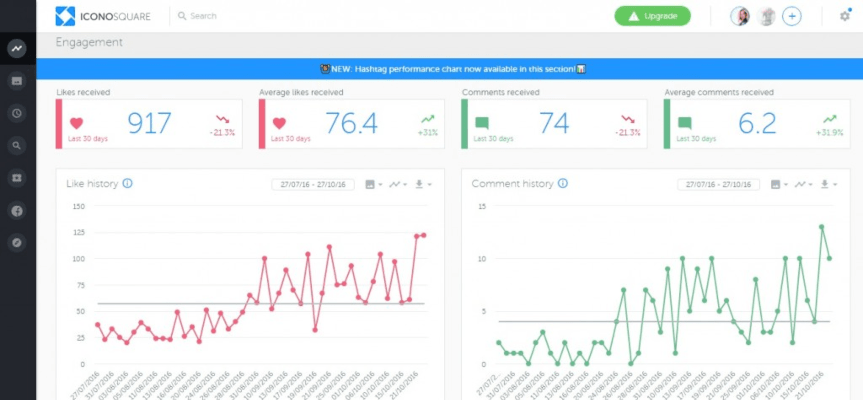This screenshot has width=863, height=400.
Task: Click the Facebook icon in sidebar
Action: (16, 211)
